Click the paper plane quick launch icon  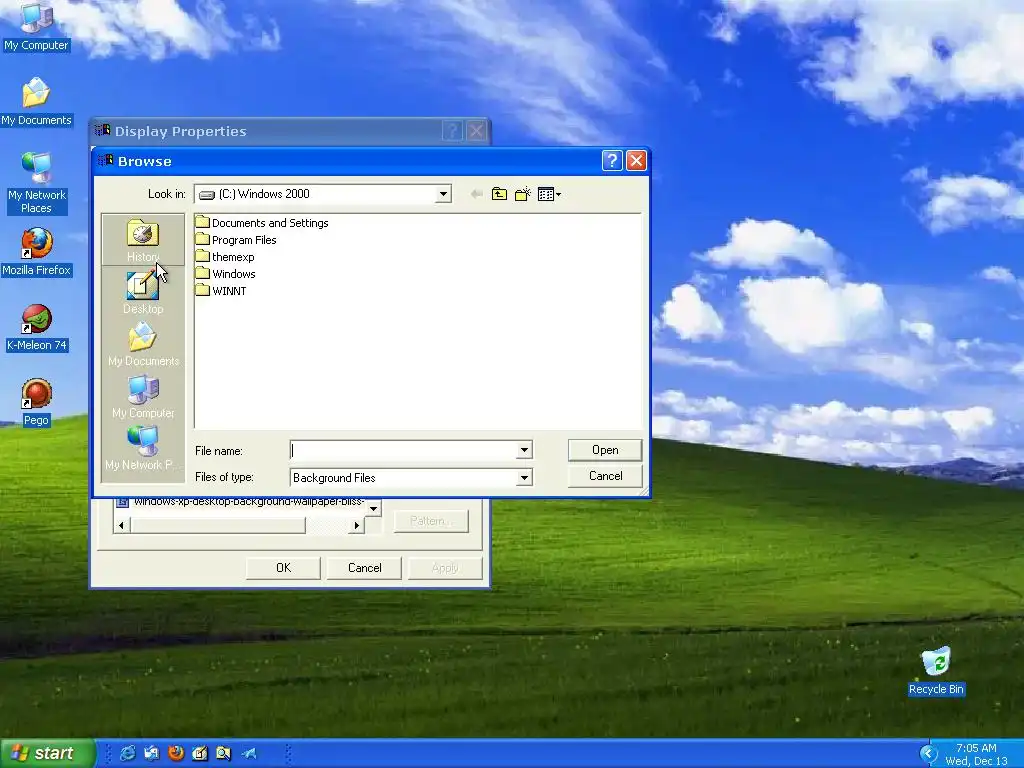click(x=248, y=753)
